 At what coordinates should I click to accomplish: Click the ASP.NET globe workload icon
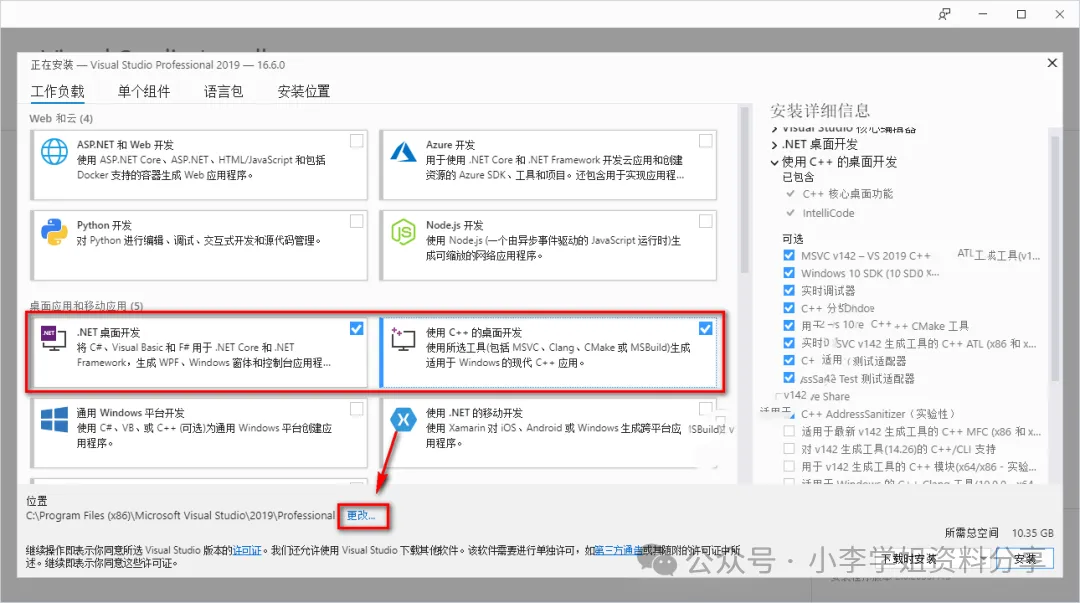[54, 152]
